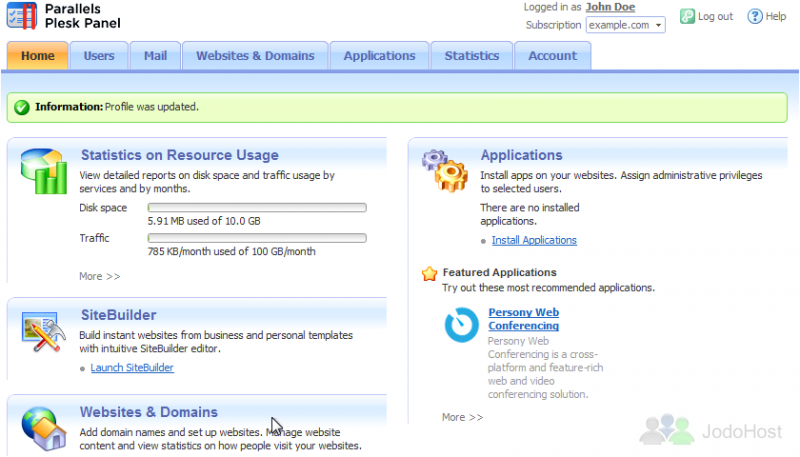Go to the Statistics tab
The height and width of the screenshot is (457, 800).
471,56
